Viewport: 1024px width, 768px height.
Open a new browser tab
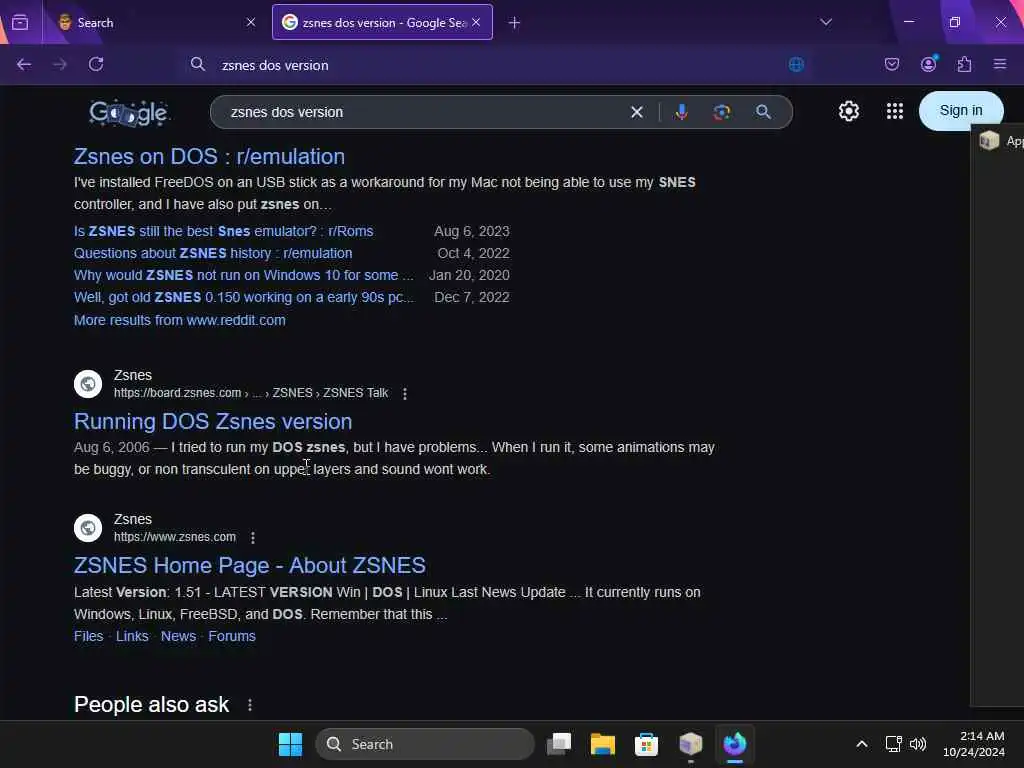coord(515,23)
